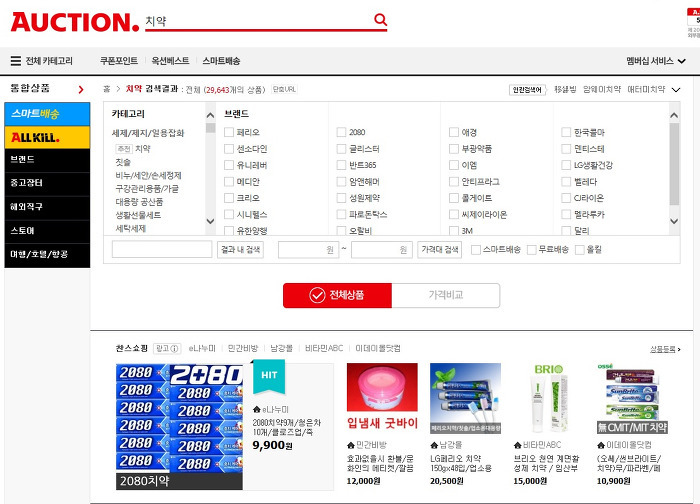This screenshot has width=700, height=504.
Task: Open the 쿠폰포인트 menu
Action: point(119,61)
